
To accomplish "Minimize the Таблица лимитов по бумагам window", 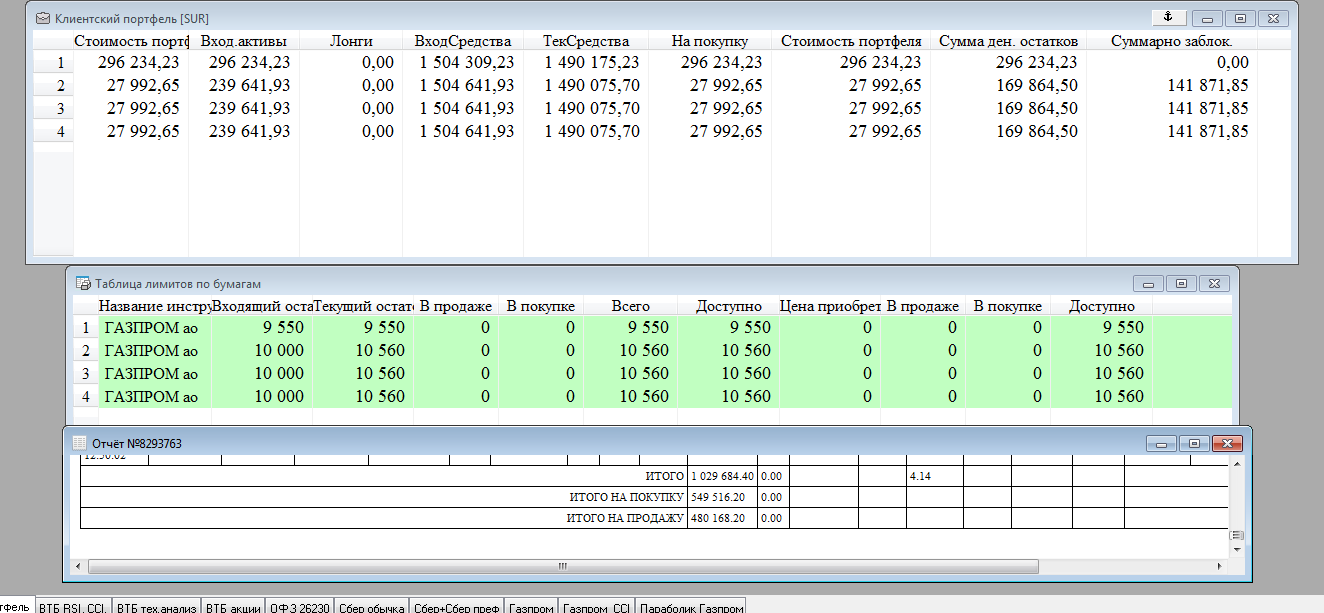I will pos(1148,284).
